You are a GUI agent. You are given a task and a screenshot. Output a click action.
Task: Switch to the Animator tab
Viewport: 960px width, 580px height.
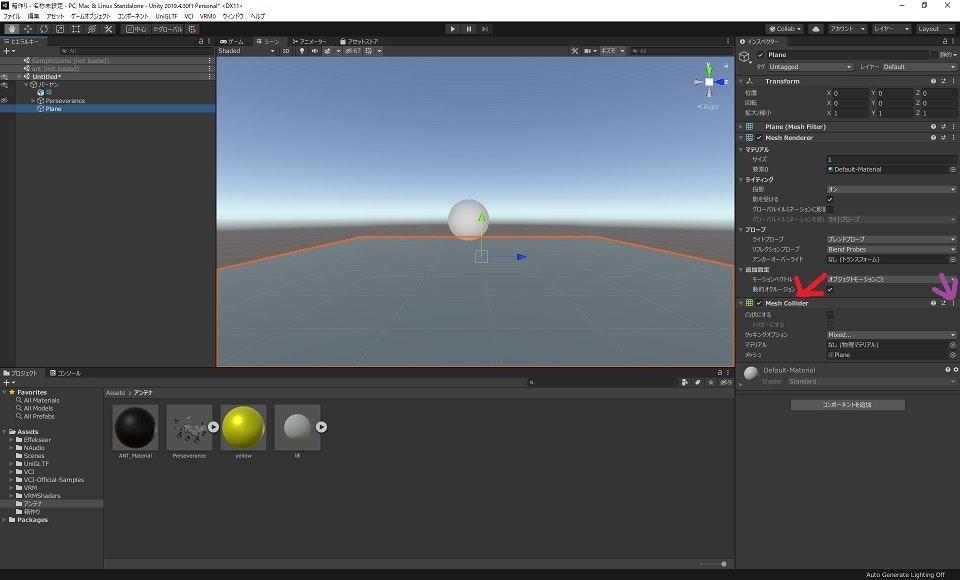coord(310,41)
